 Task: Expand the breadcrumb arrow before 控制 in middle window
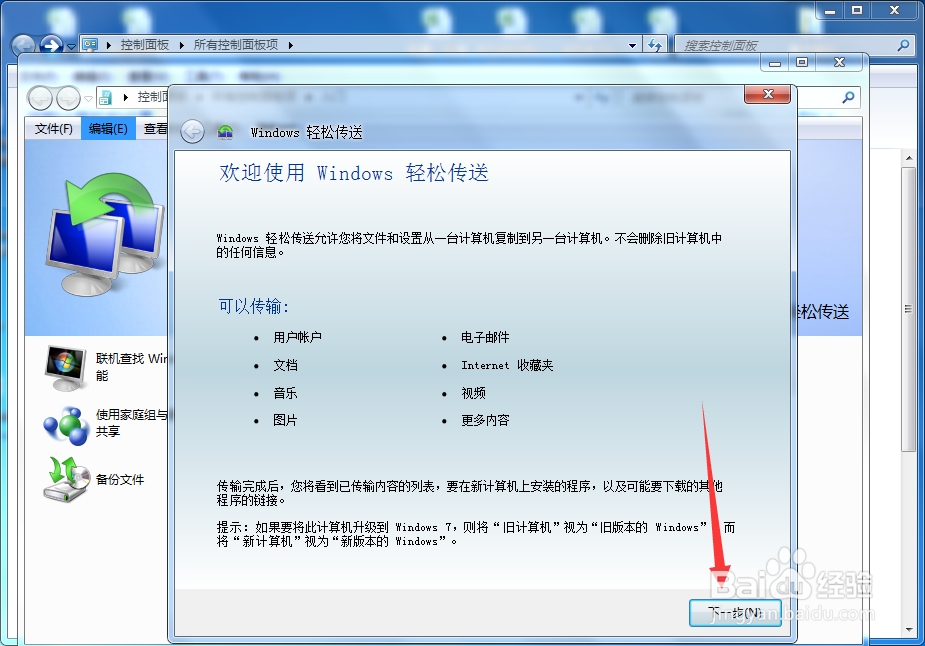pyautogui.click(x=126, y=97)
